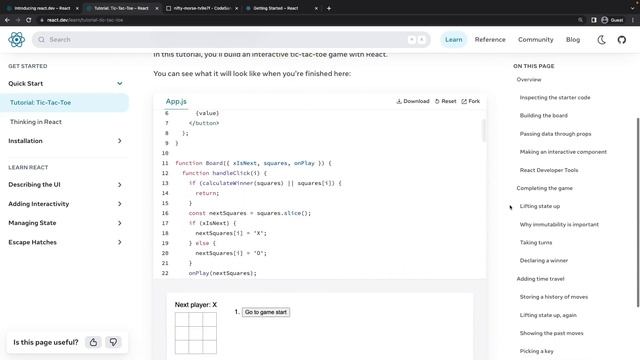Open the Community nav item
Image resolution: width=640 pixels, height=360 pixels.
coord(536,40)
